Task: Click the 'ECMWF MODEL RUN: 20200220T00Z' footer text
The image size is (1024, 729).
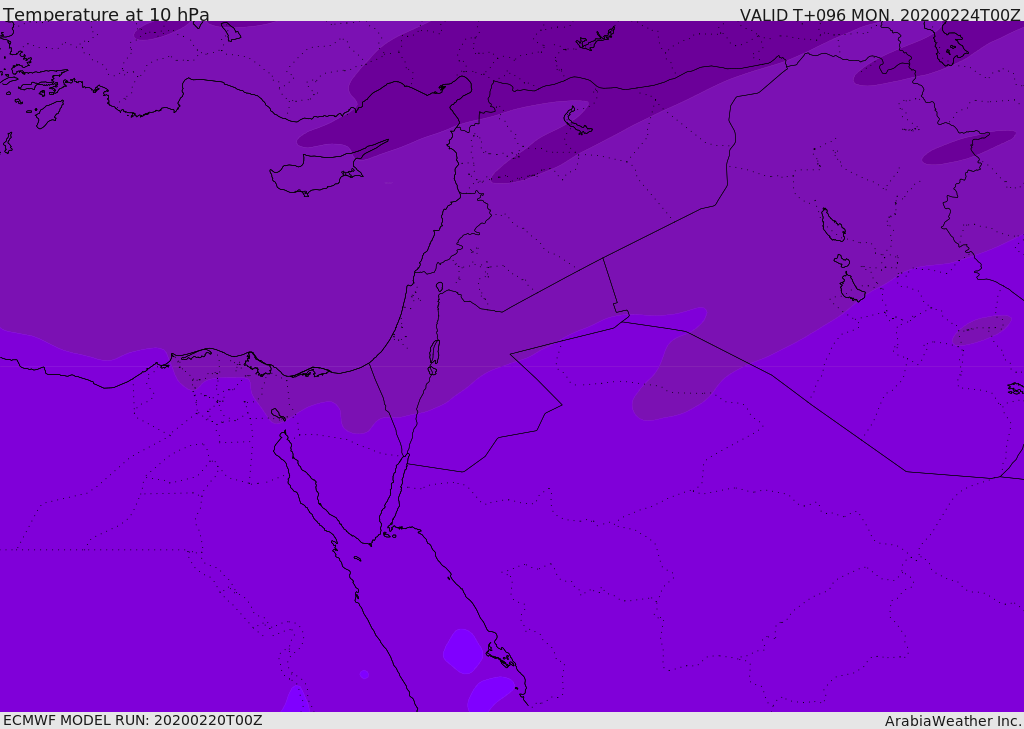Action: [133, 720]
